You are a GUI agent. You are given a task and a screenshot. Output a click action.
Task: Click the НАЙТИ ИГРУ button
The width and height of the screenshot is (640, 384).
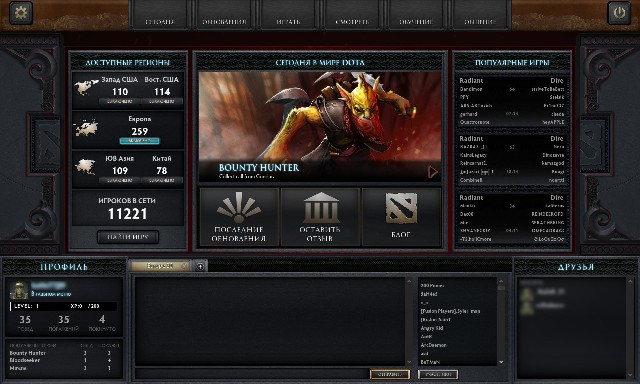[128, 237]
